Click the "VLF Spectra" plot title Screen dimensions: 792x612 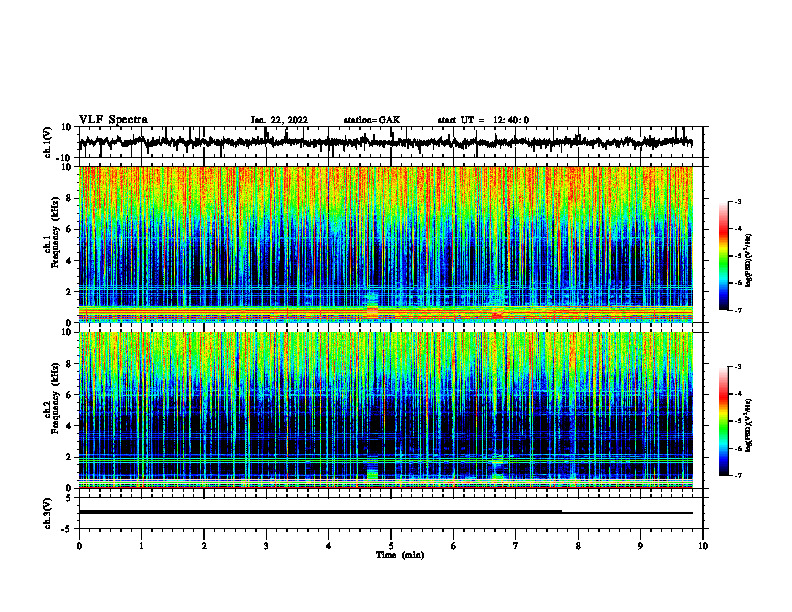113,120
